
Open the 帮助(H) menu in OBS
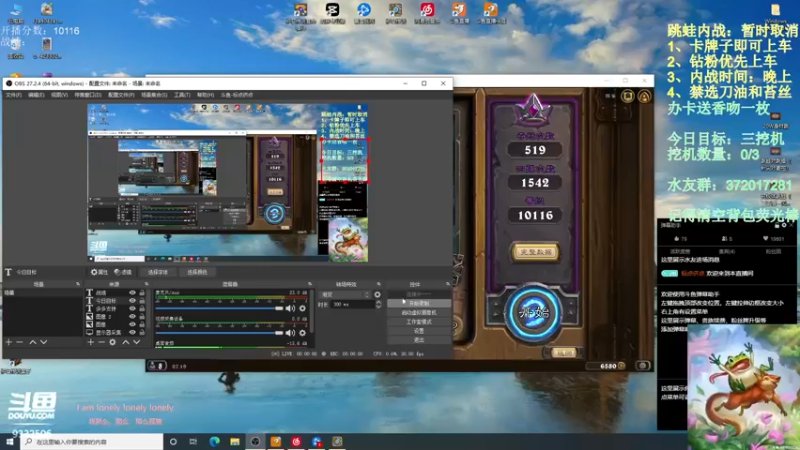pyautogui.click(x=206, y=95)
